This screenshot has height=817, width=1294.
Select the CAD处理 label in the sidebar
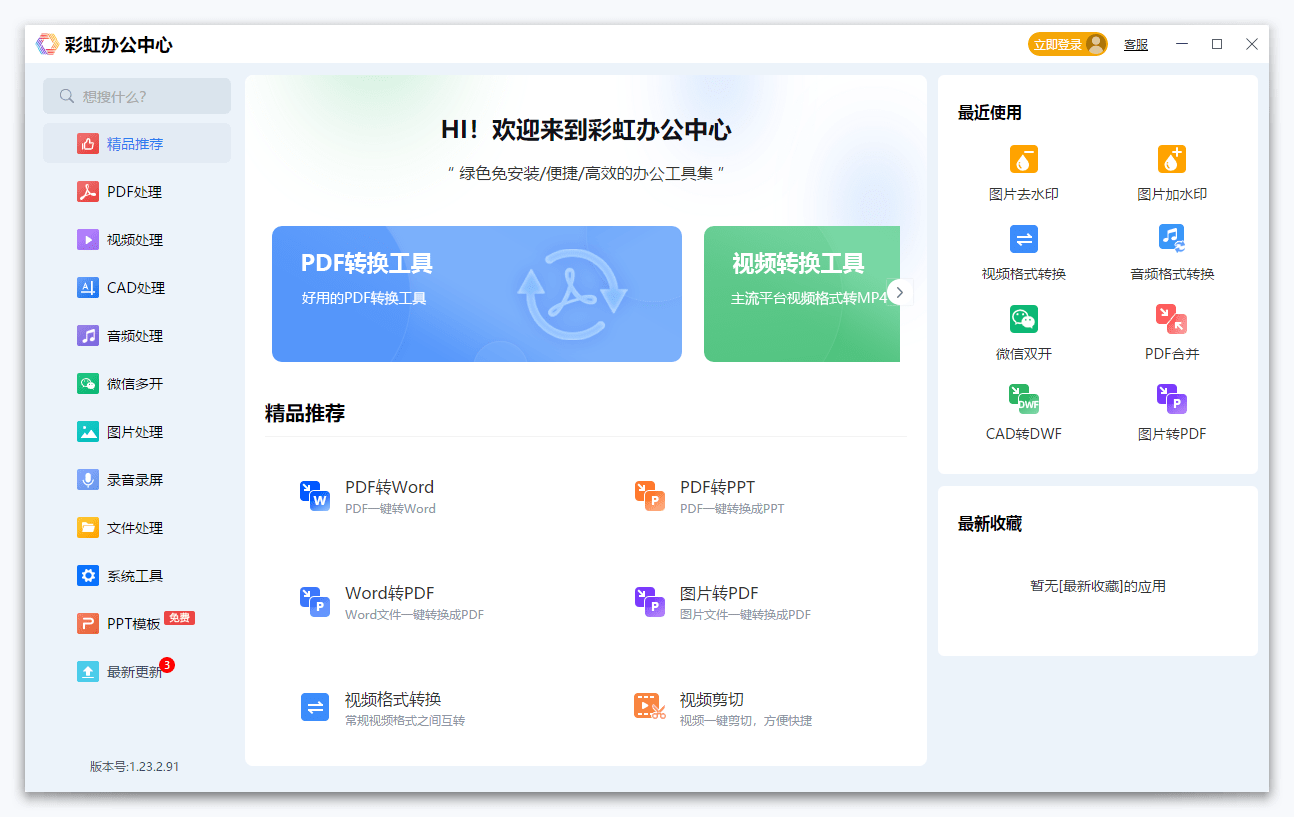136,288
